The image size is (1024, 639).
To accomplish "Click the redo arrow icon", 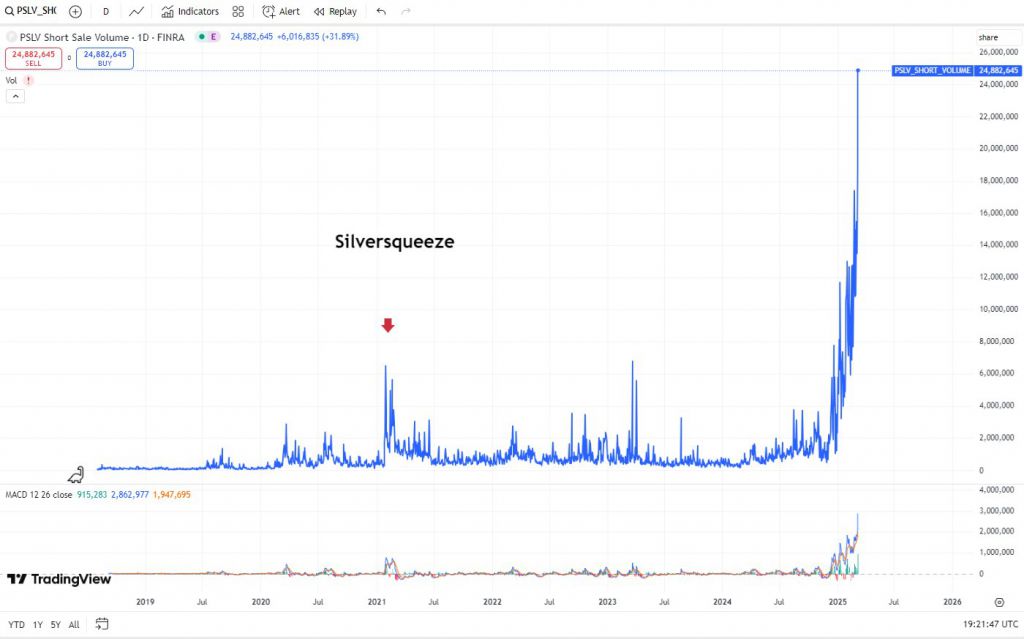I will 406,11.
